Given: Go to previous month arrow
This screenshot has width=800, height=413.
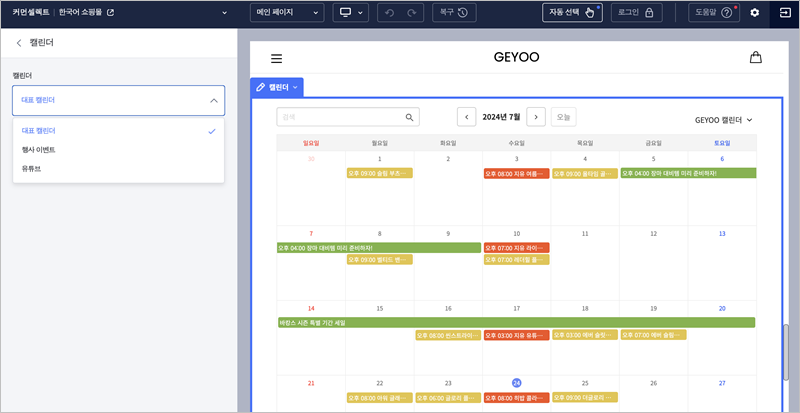Looking at the screenshot, I should [466, 117].
